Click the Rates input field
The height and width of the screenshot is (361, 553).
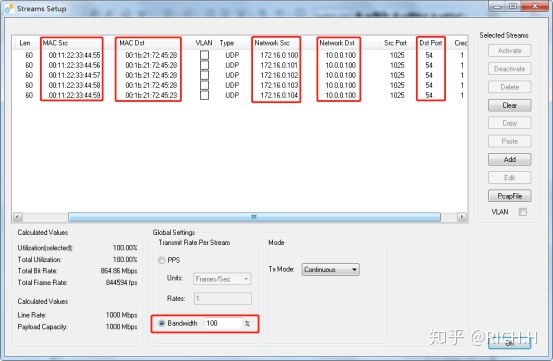click(223, 299)
